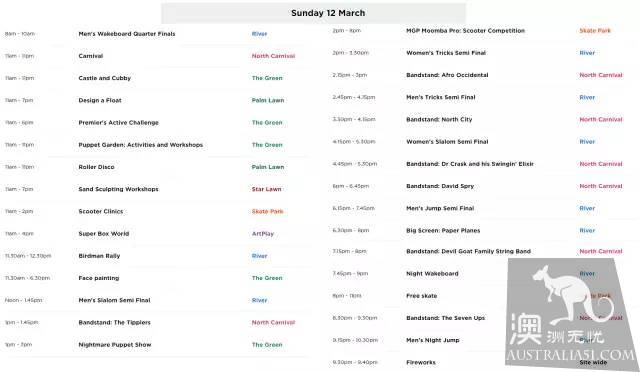Open Premier's Active Challenge event
The height and width of the screenshot is (372, 640).
coord(118,123)
